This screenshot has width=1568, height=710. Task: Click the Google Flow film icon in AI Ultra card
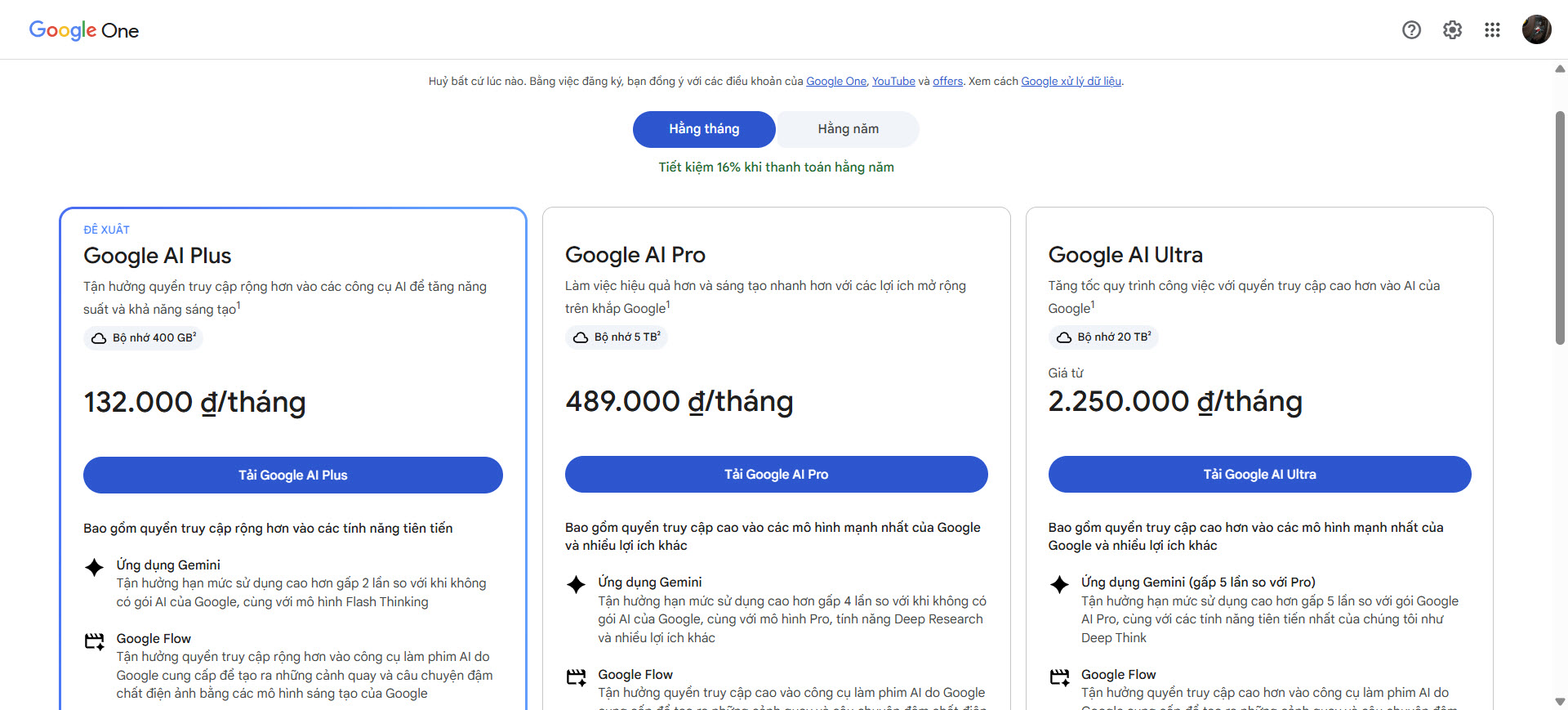pyautogui.click(x=1060, y=677)
